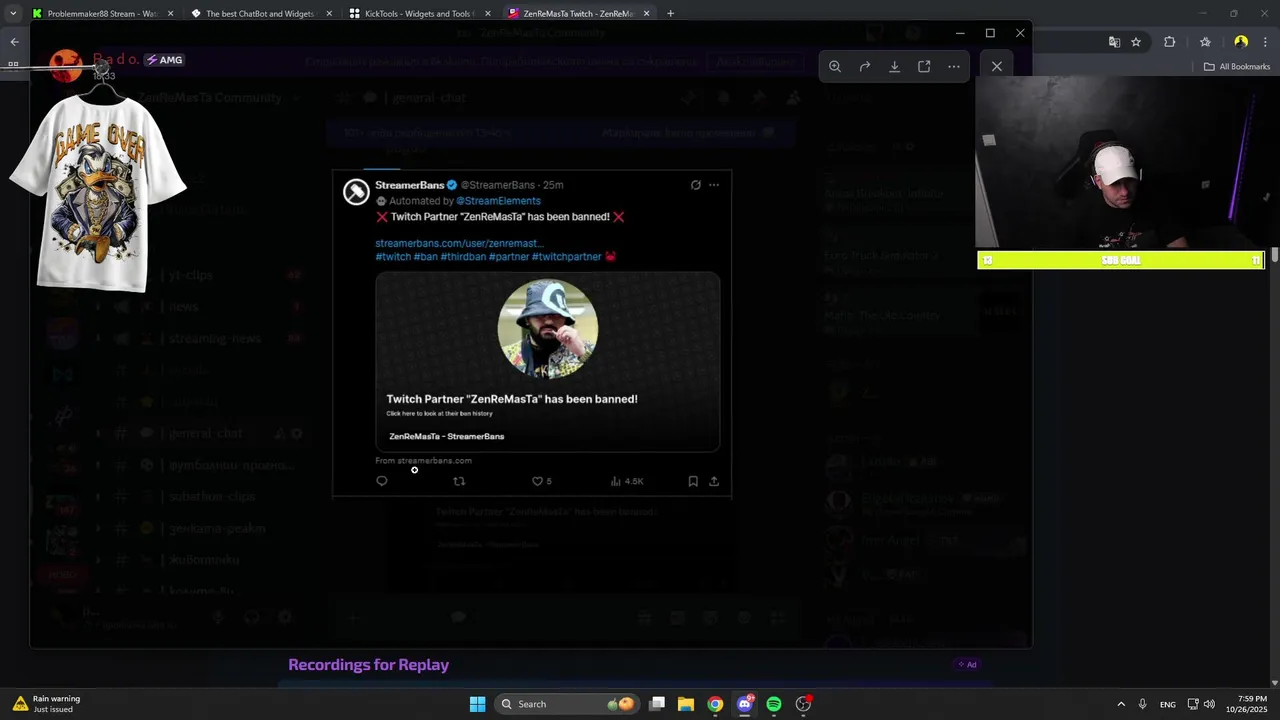
Task: Click the @StreamElements mention
Action: click(x=498, y=201)
